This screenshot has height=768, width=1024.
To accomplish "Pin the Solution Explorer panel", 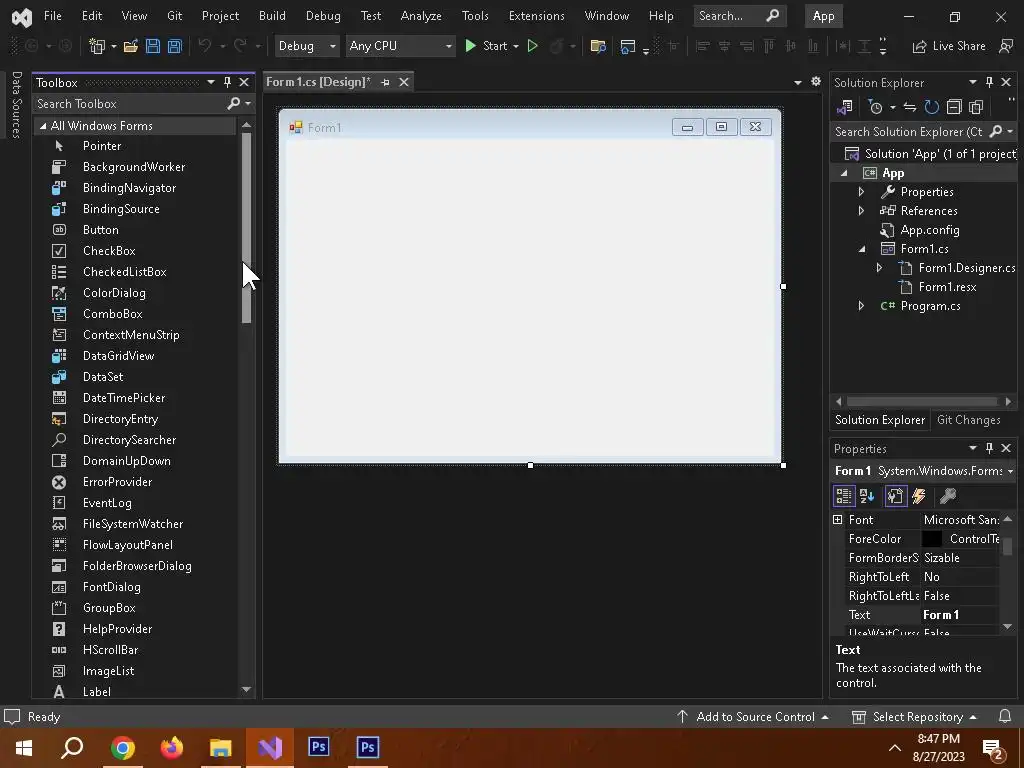I will (989, 82).
